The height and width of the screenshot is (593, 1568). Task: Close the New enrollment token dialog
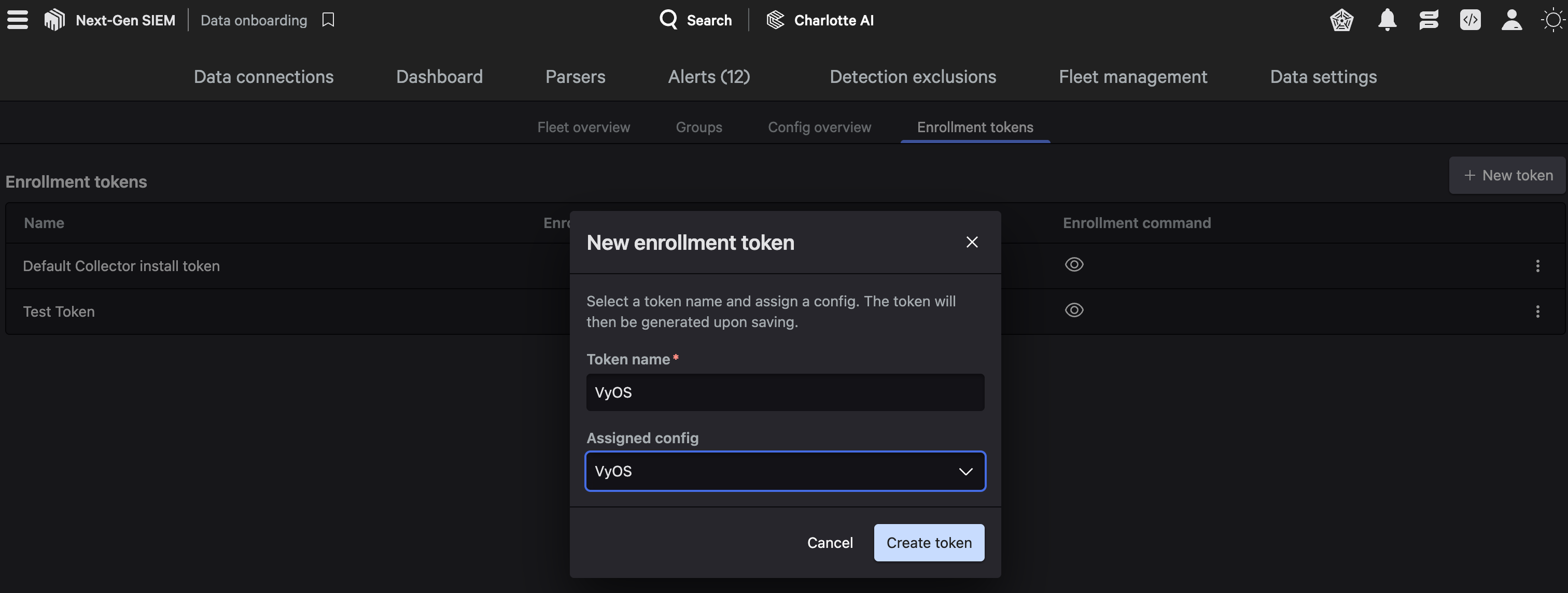click(972, 242)
